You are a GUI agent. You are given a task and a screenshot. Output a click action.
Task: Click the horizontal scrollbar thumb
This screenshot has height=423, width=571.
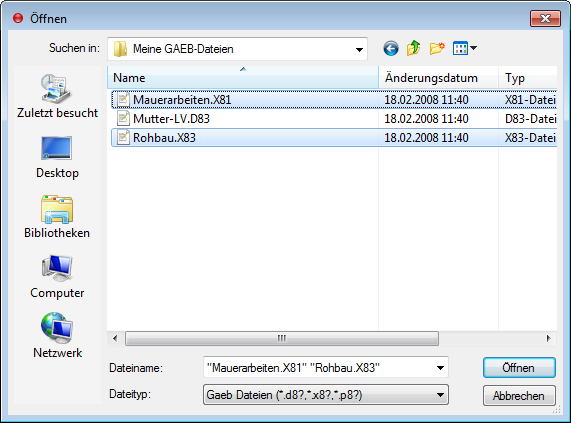pos(282,339)
